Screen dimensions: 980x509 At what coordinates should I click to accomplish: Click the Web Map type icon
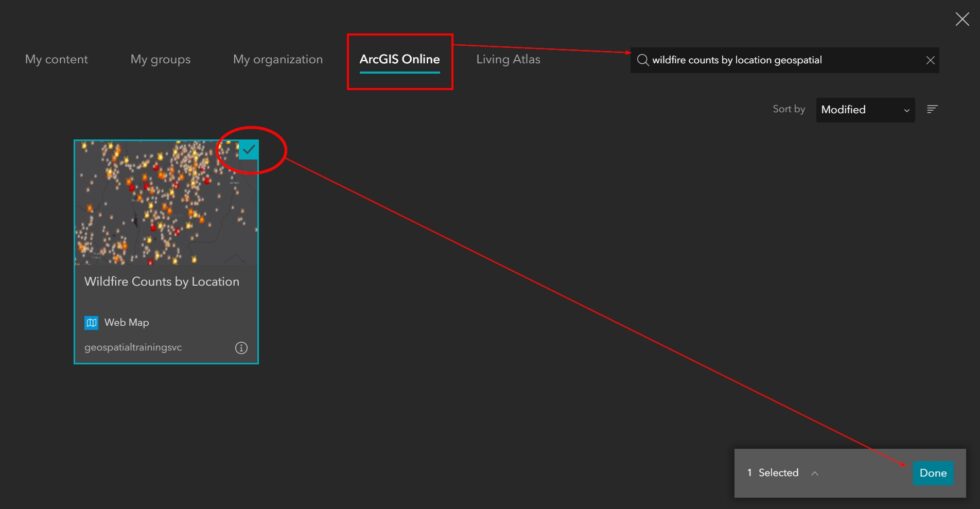(92, 323)
